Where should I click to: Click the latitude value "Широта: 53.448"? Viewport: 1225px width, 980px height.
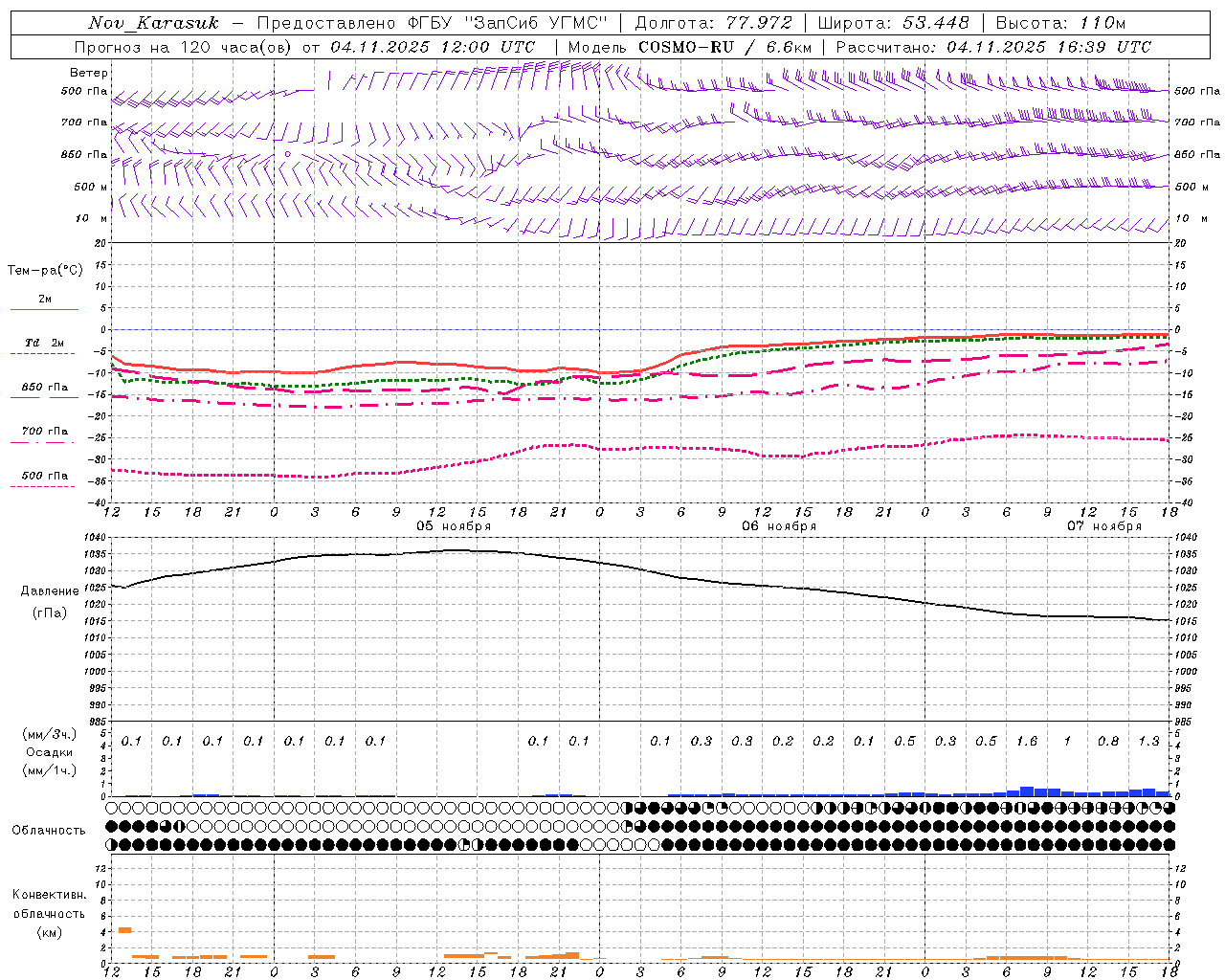[893, 23]
